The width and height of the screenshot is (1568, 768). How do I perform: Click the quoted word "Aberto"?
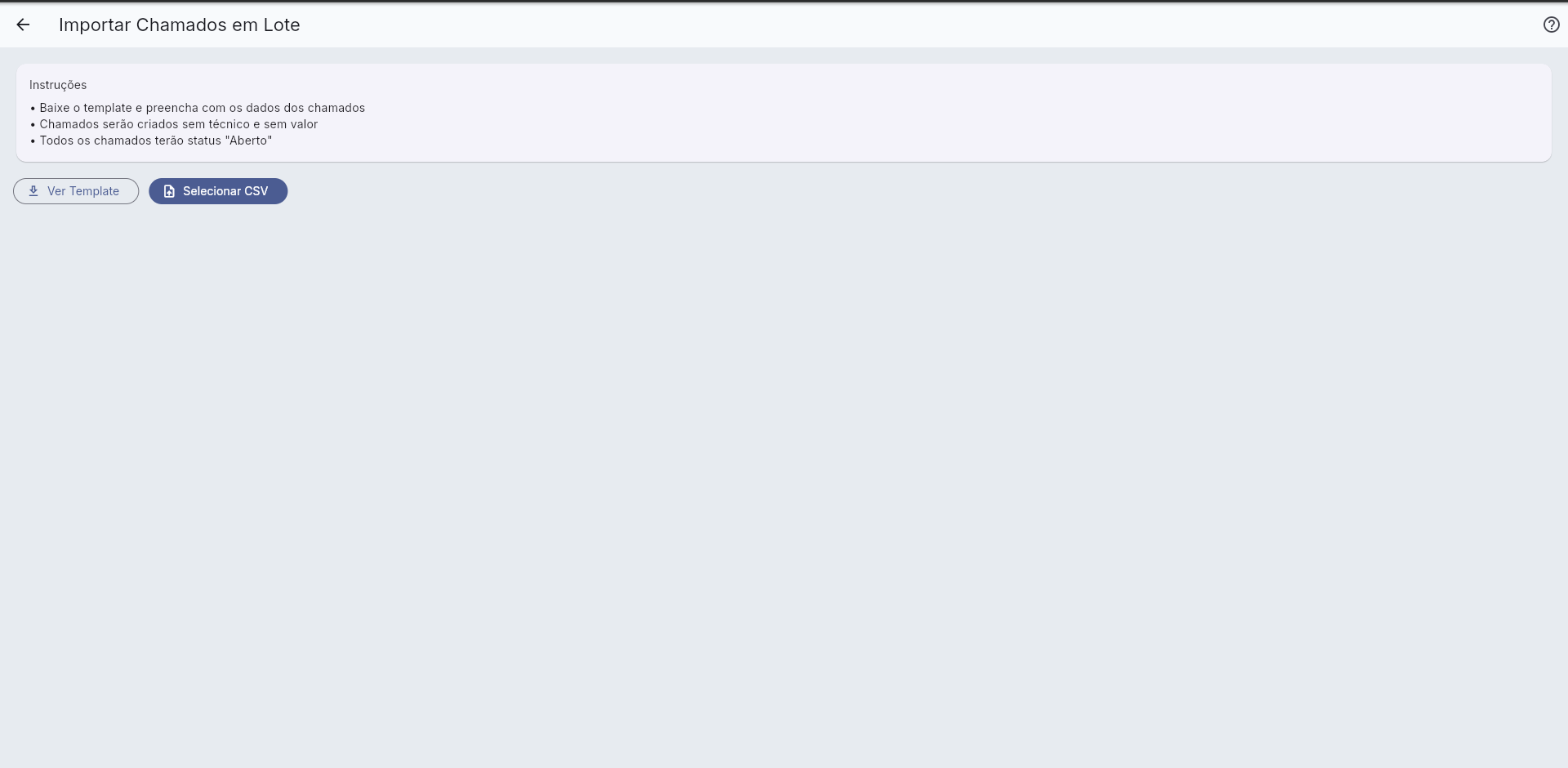tap(249, 141)
